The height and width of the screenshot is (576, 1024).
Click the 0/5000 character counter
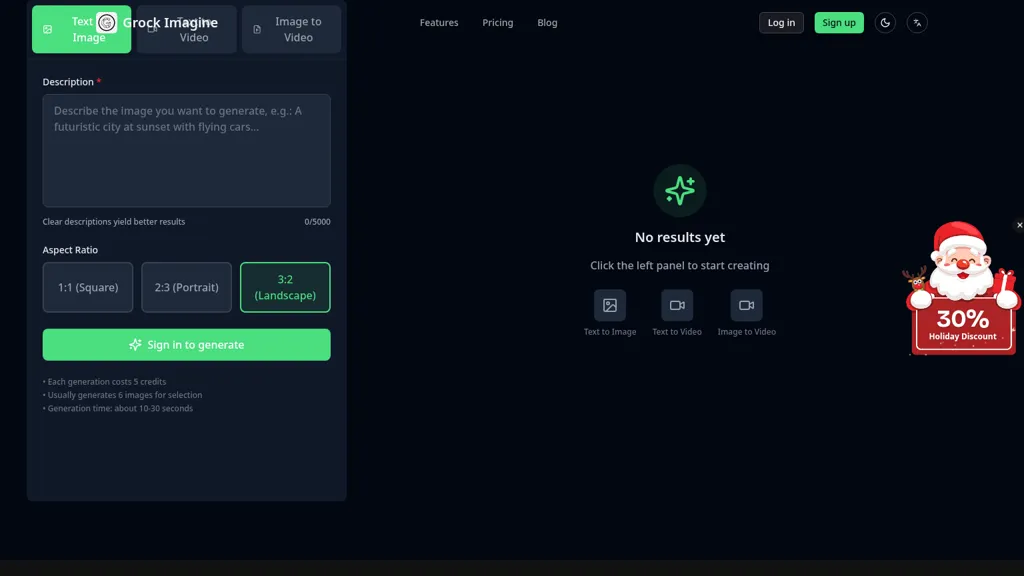click(x=317, y=222)
